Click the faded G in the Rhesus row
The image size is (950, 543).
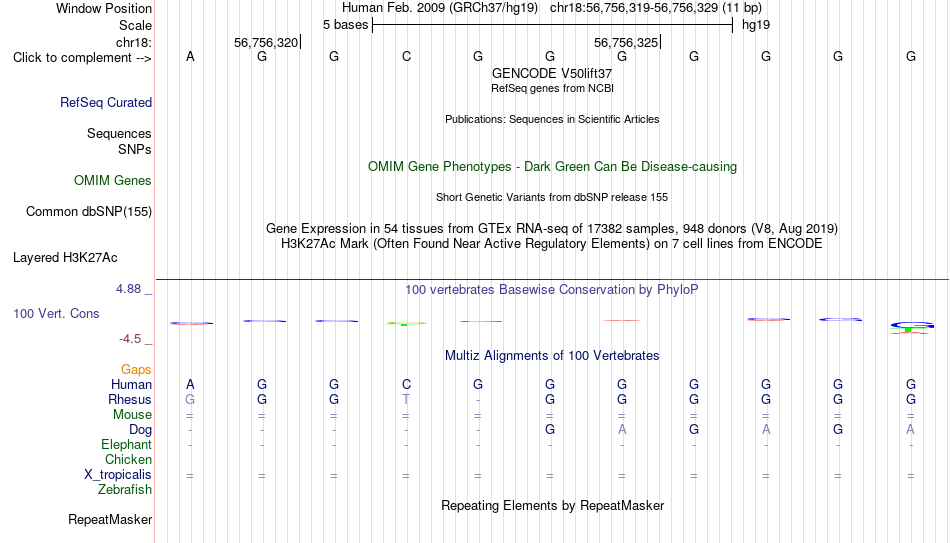190,400
